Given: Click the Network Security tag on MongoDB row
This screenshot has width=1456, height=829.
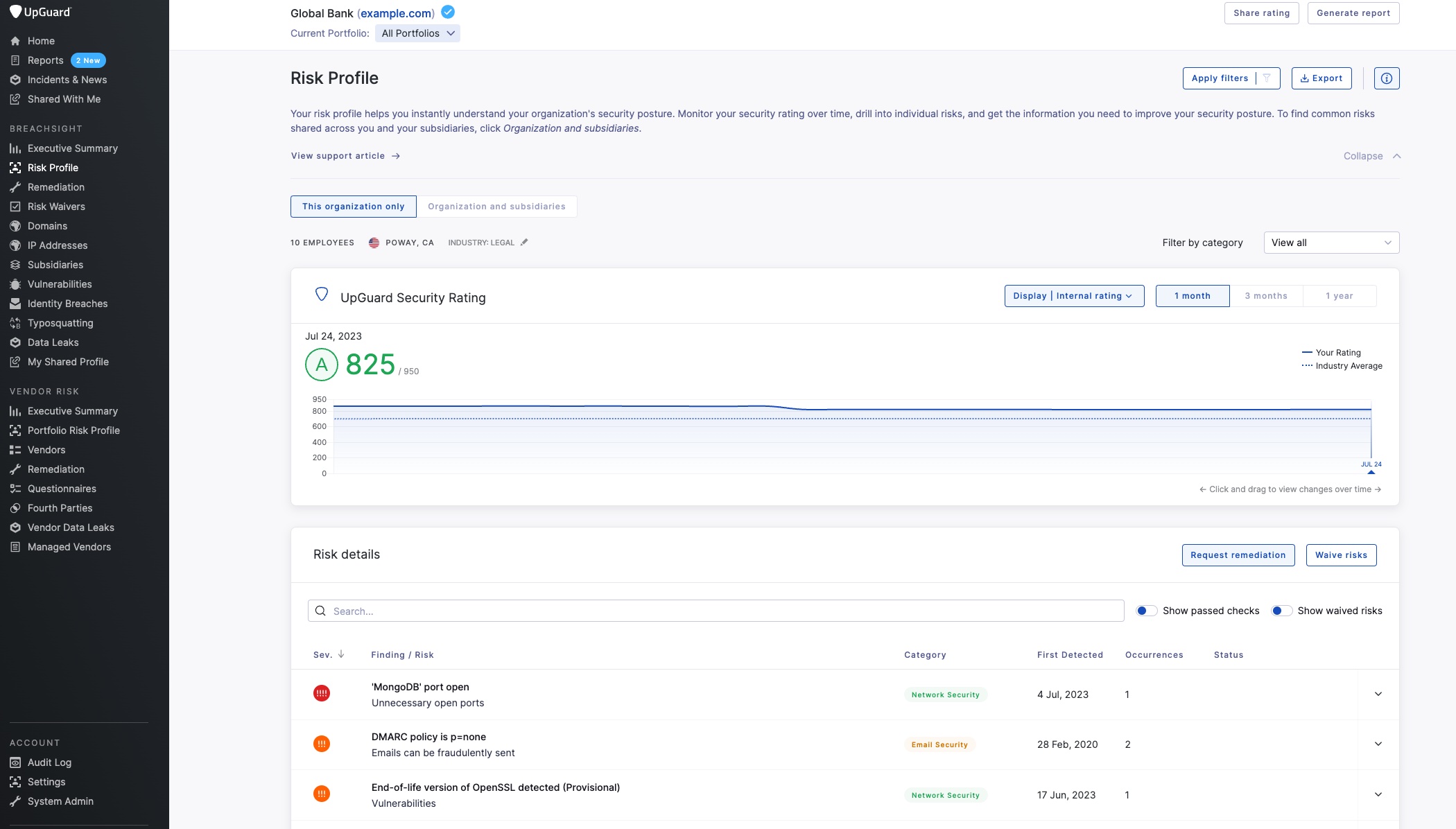Looking at the screenshot, I should click(946, 695).
